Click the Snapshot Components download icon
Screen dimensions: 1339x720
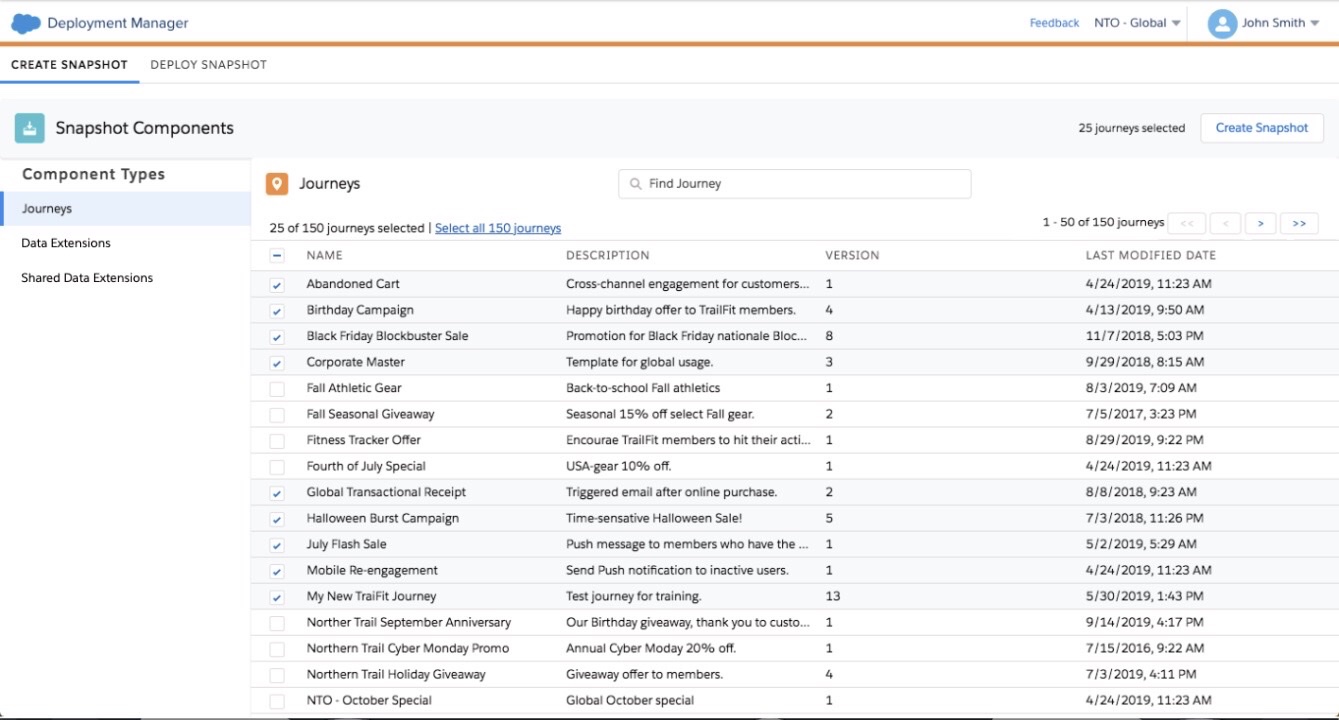pyautogui.click(x=30, y=128)
